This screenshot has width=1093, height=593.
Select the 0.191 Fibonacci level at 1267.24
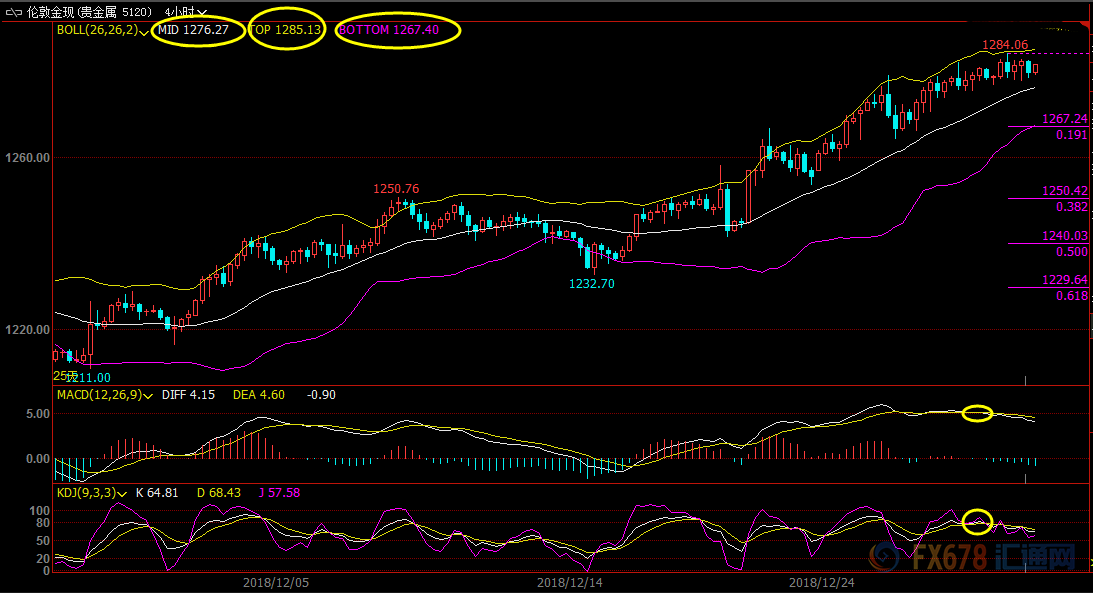pos(1071,134)
